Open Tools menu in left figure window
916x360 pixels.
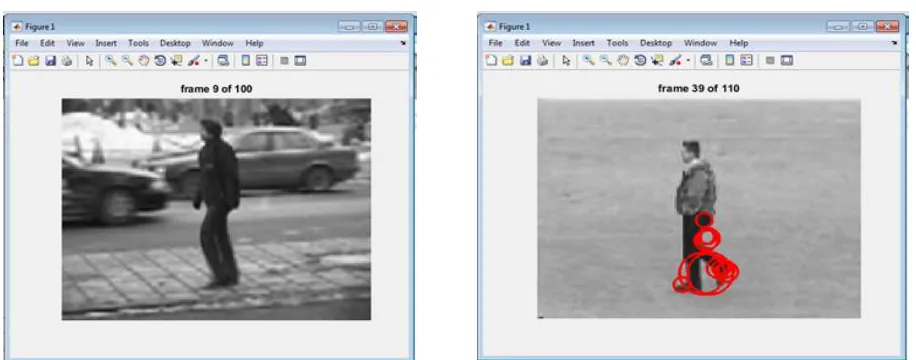click(138, 43)
